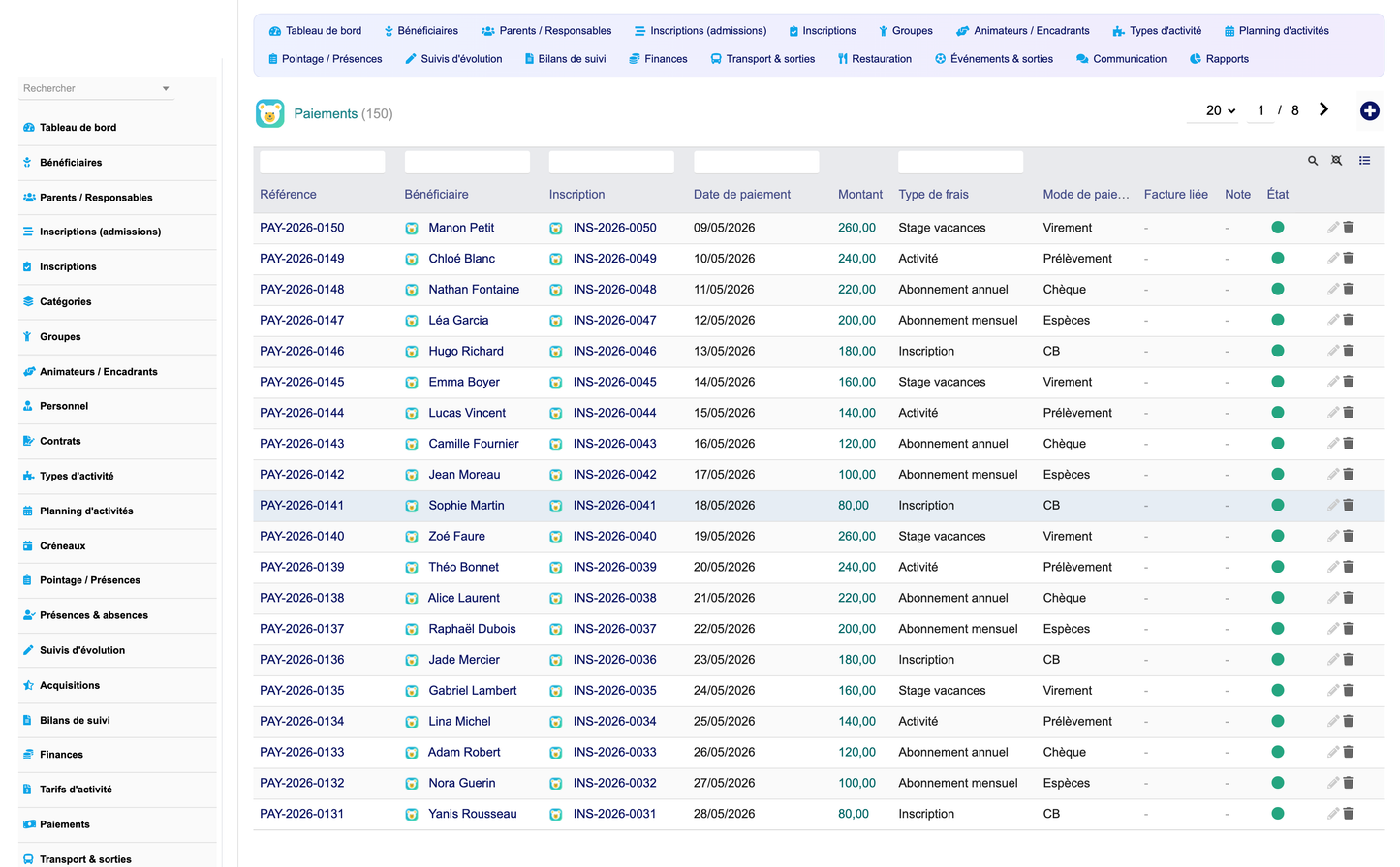The width and height of the screenshot is (1400, 867).
Task: Click green status dot for PAY-2026-0139
Action: pos(1277,567)
